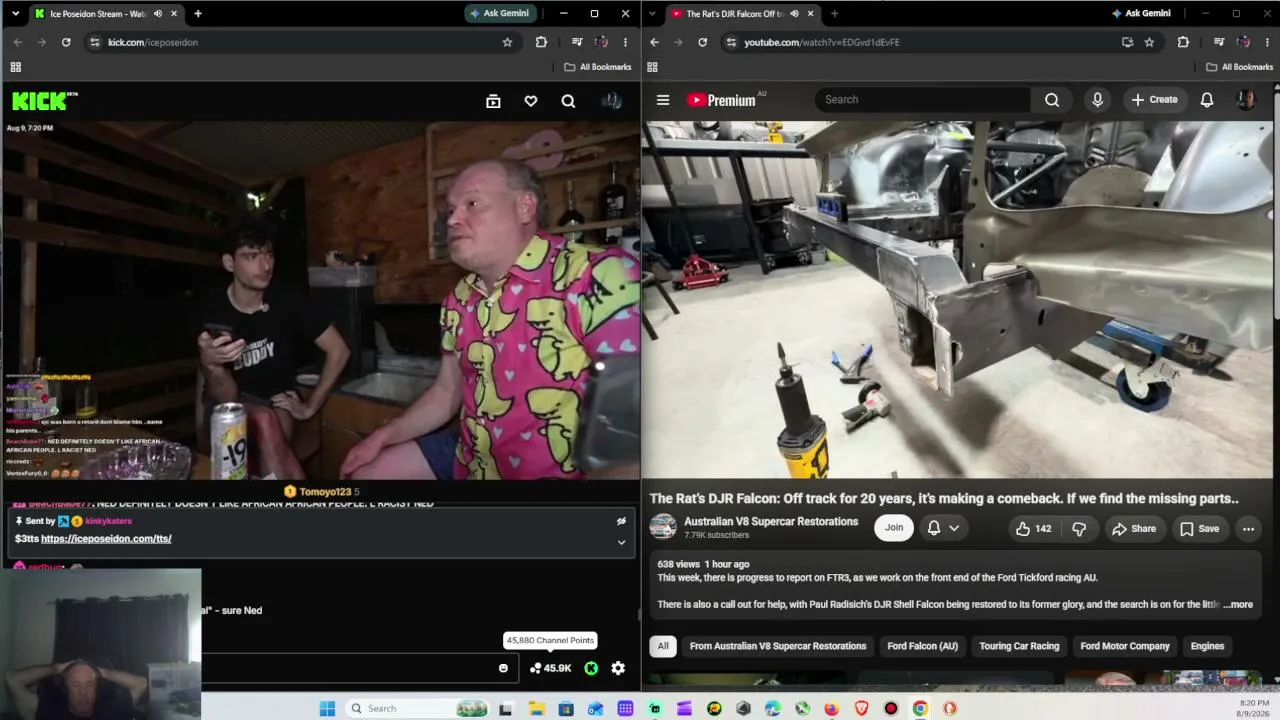
Task: Like the video with 142 likes
Action: point(1033,528)
